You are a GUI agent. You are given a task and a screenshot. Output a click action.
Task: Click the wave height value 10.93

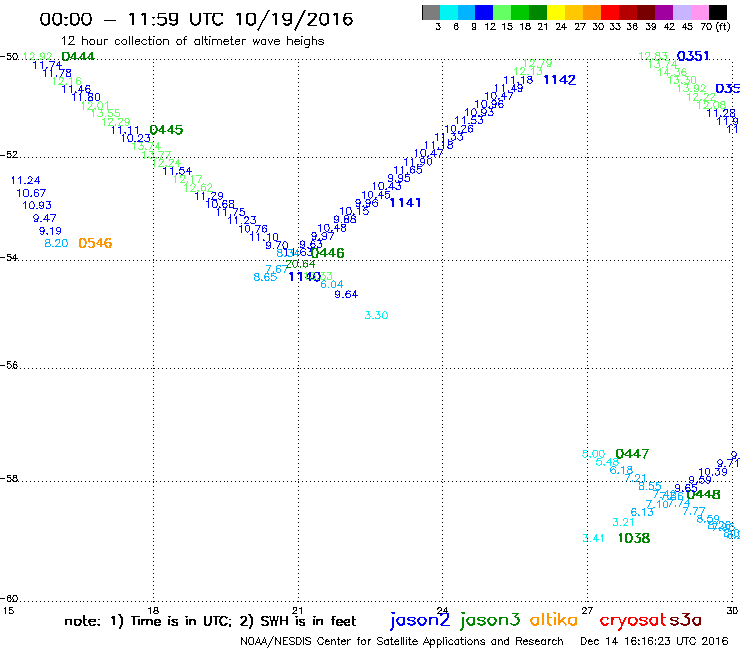pyautogui.click(x=37, y=205)
